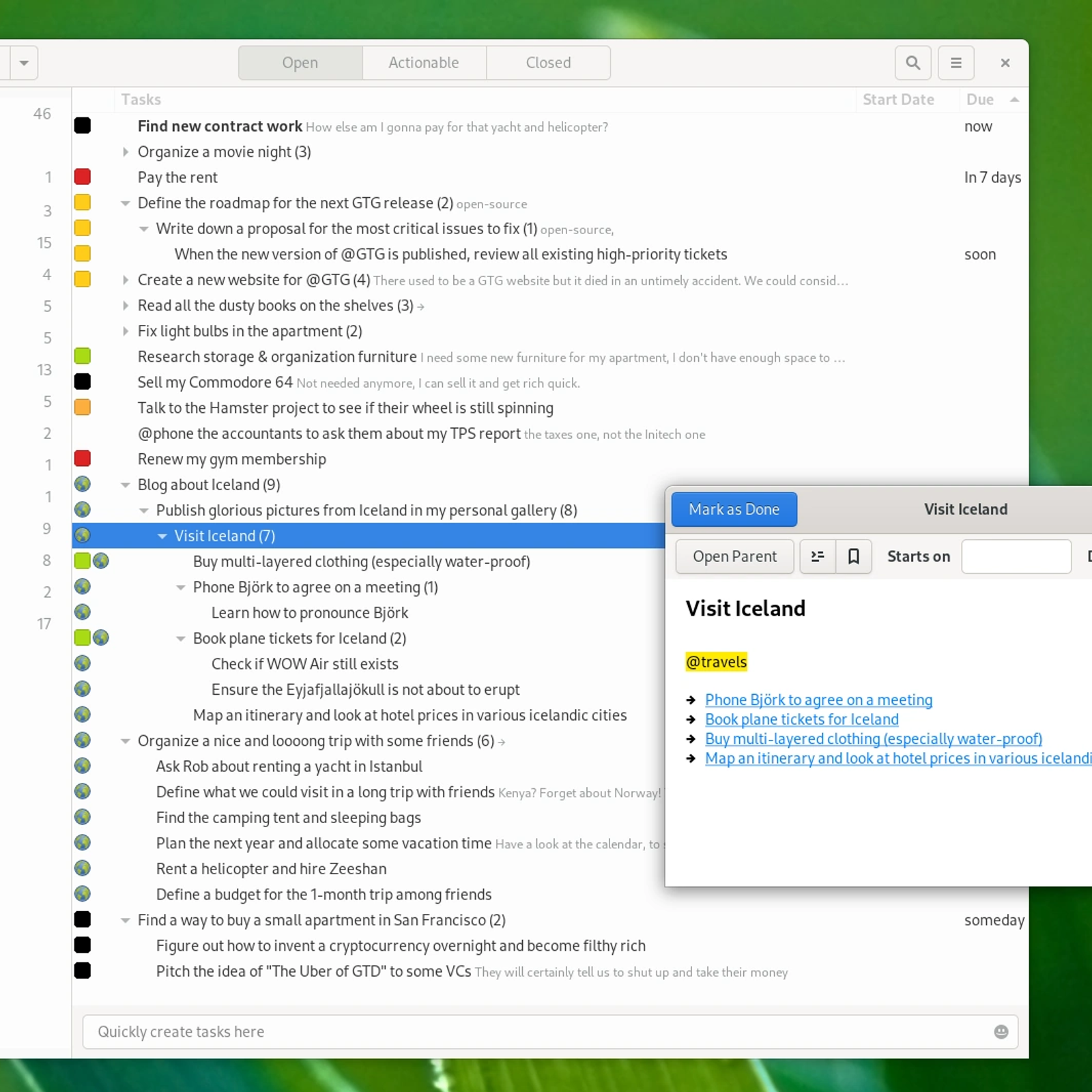Viewport: 1092px width, 1092px height.
Task: Open emoji picker in quick-add field
Action: tap(1001, 1031)
